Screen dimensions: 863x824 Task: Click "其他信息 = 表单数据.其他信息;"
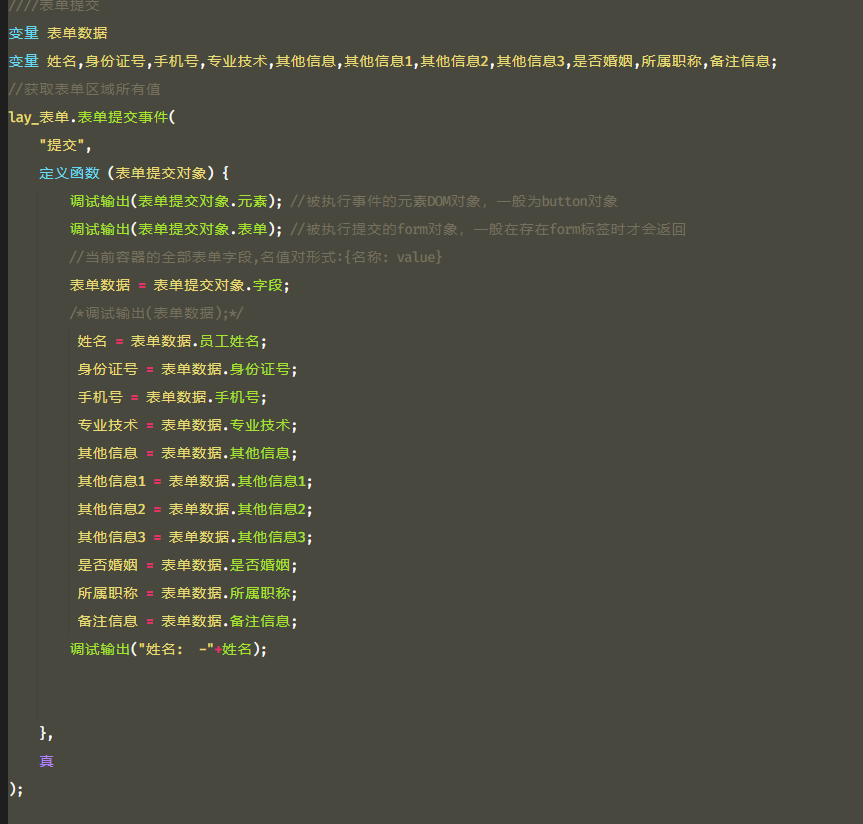[x=187, y=454]
